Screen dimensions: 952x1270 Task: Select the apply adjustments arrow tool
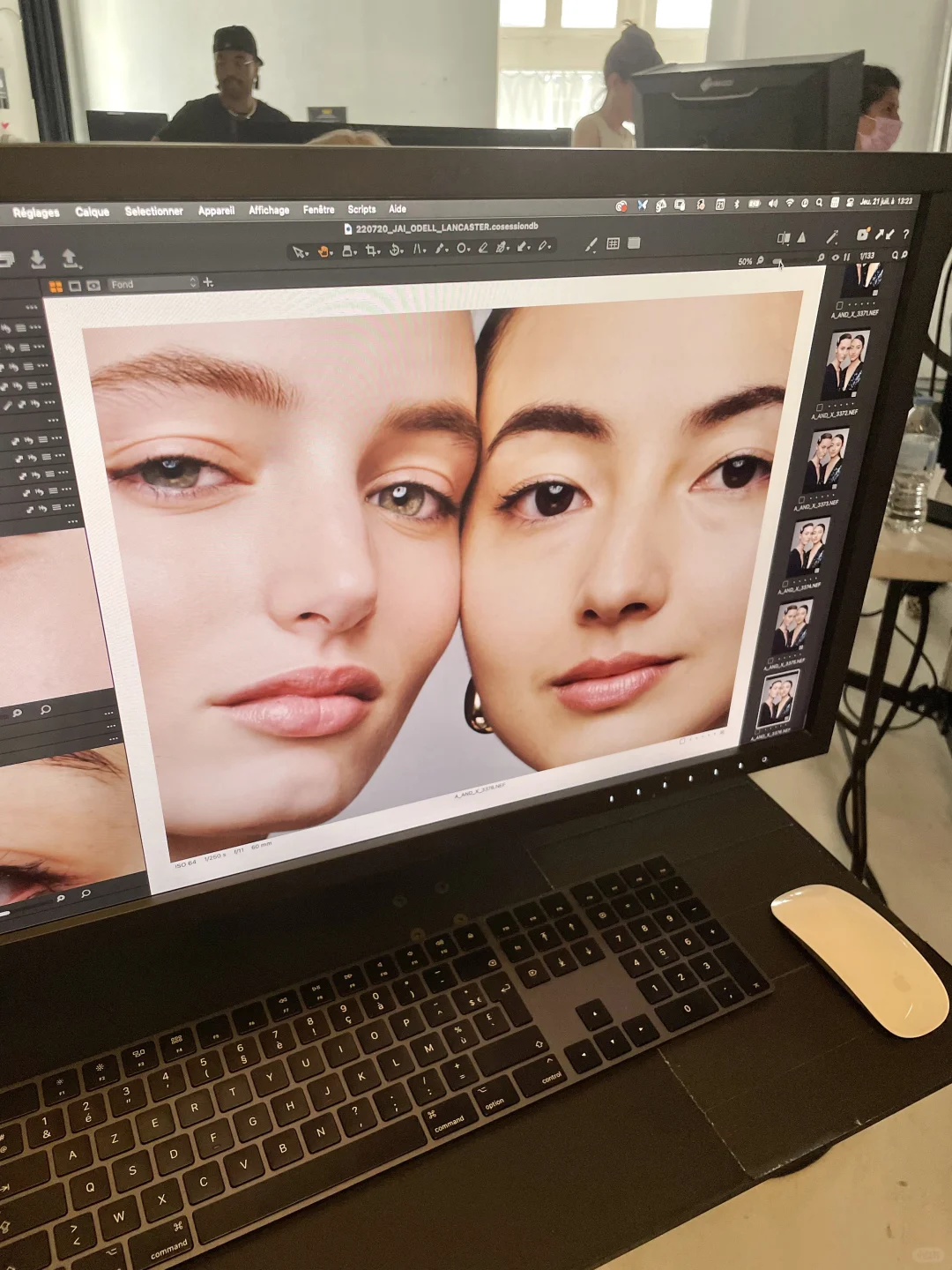click(x=522, y=248)
